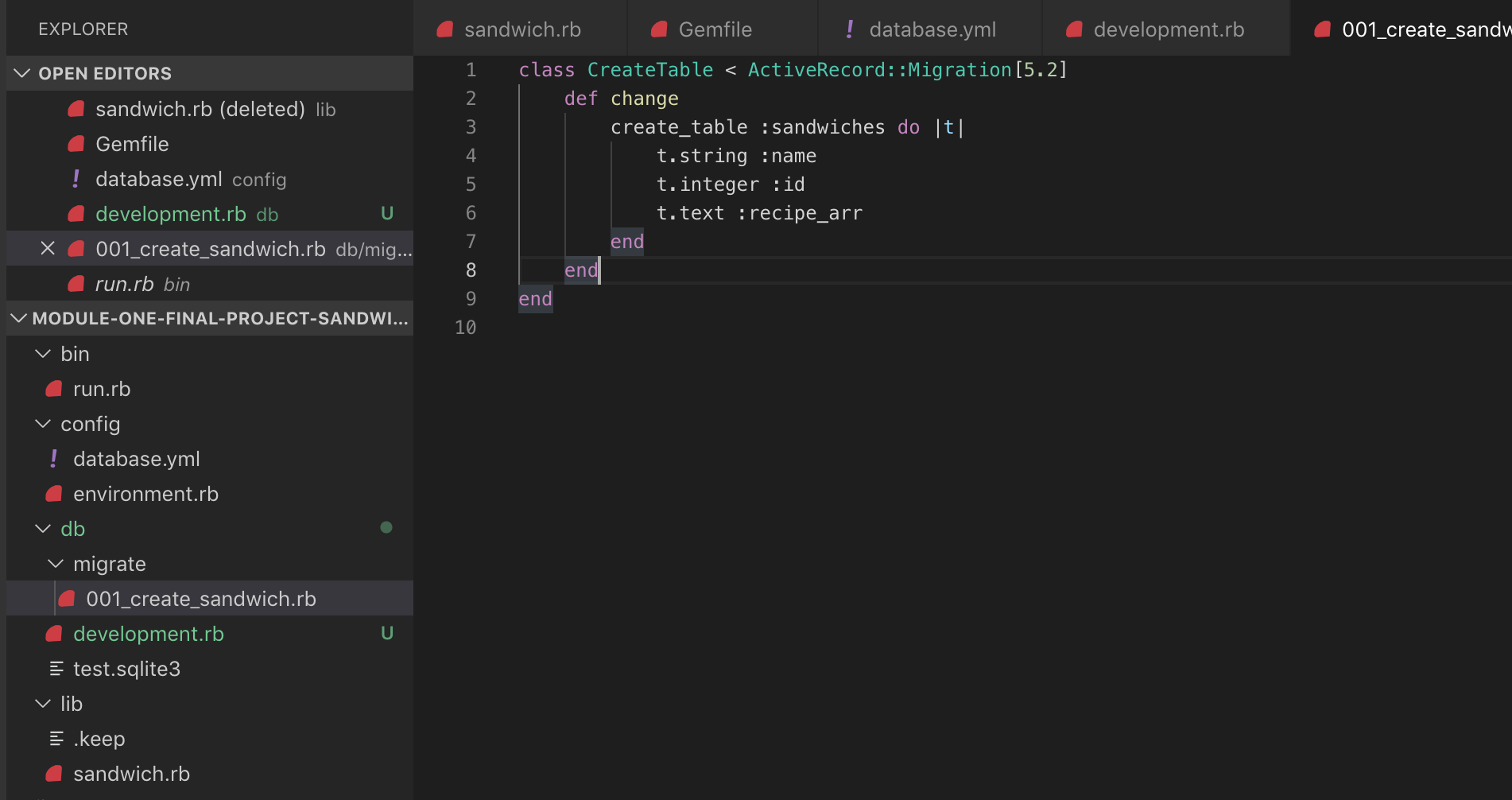The image size is (1512, 800).
Task: Switch to the development.rb tab
Action: click(1168, 29)
